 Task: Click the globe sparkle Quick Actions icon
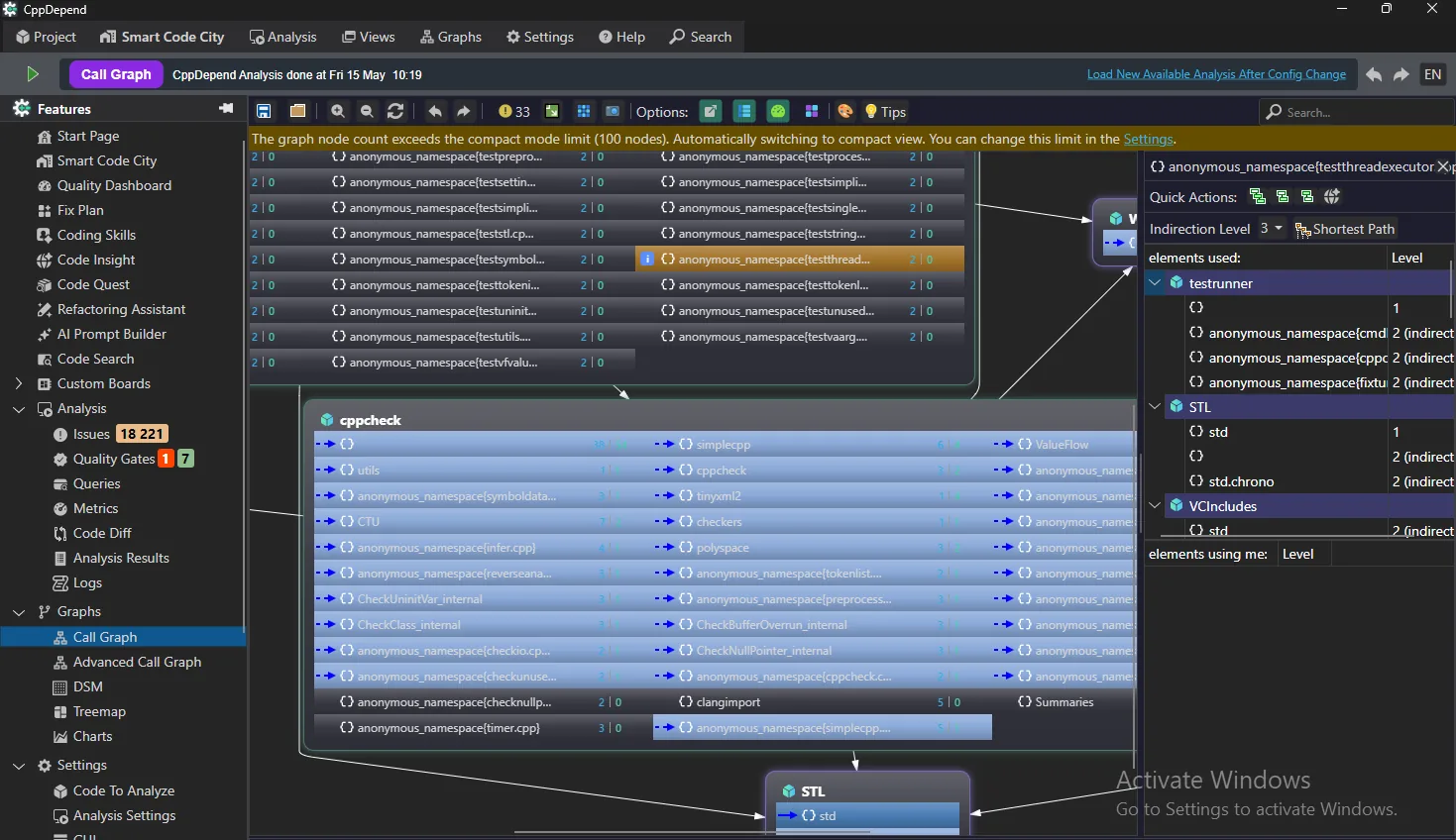point(1331,196)
